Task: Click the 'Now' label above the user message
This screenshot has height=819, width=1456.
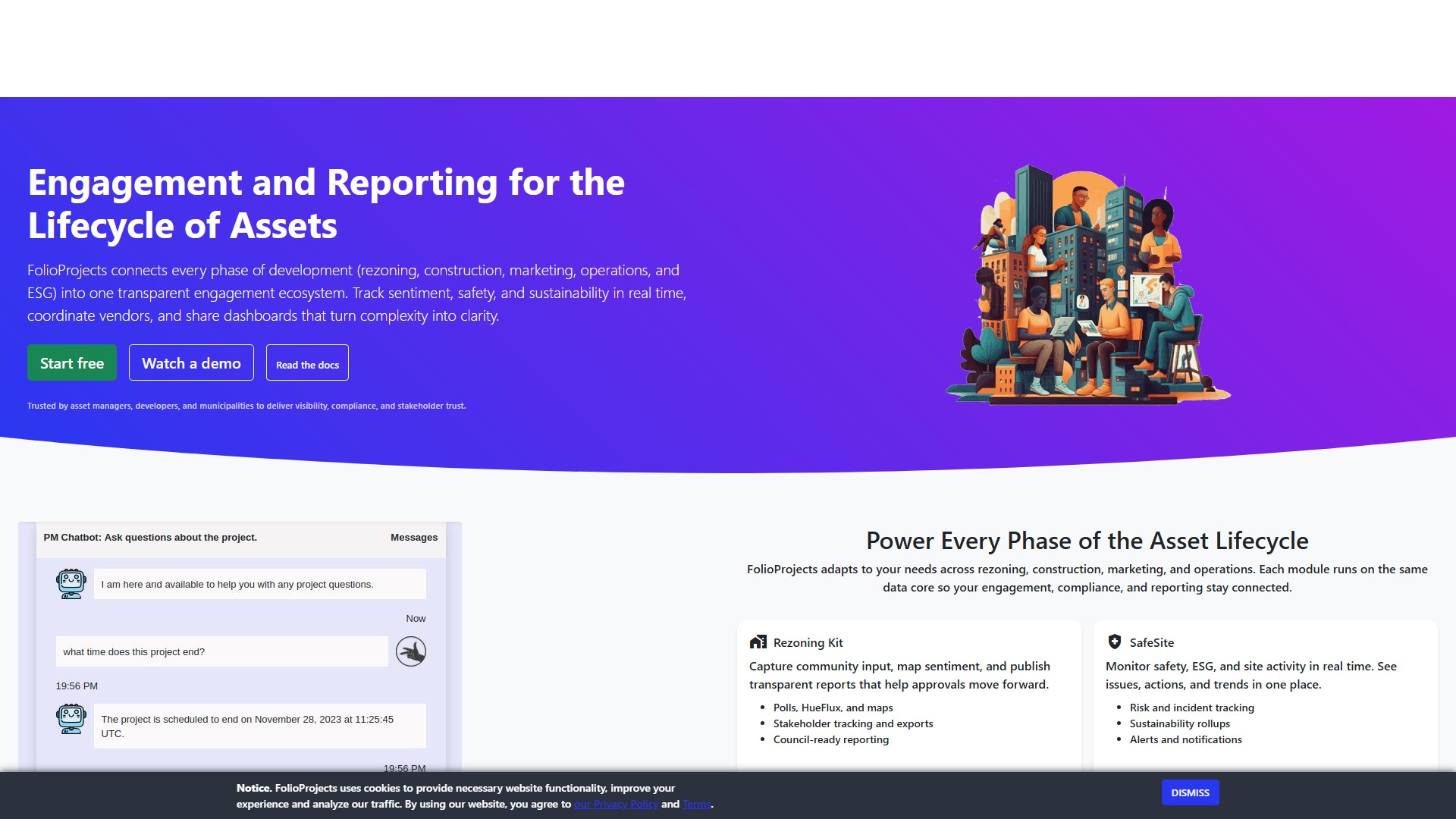Action: pyautogui.click(x=416, y=618)
